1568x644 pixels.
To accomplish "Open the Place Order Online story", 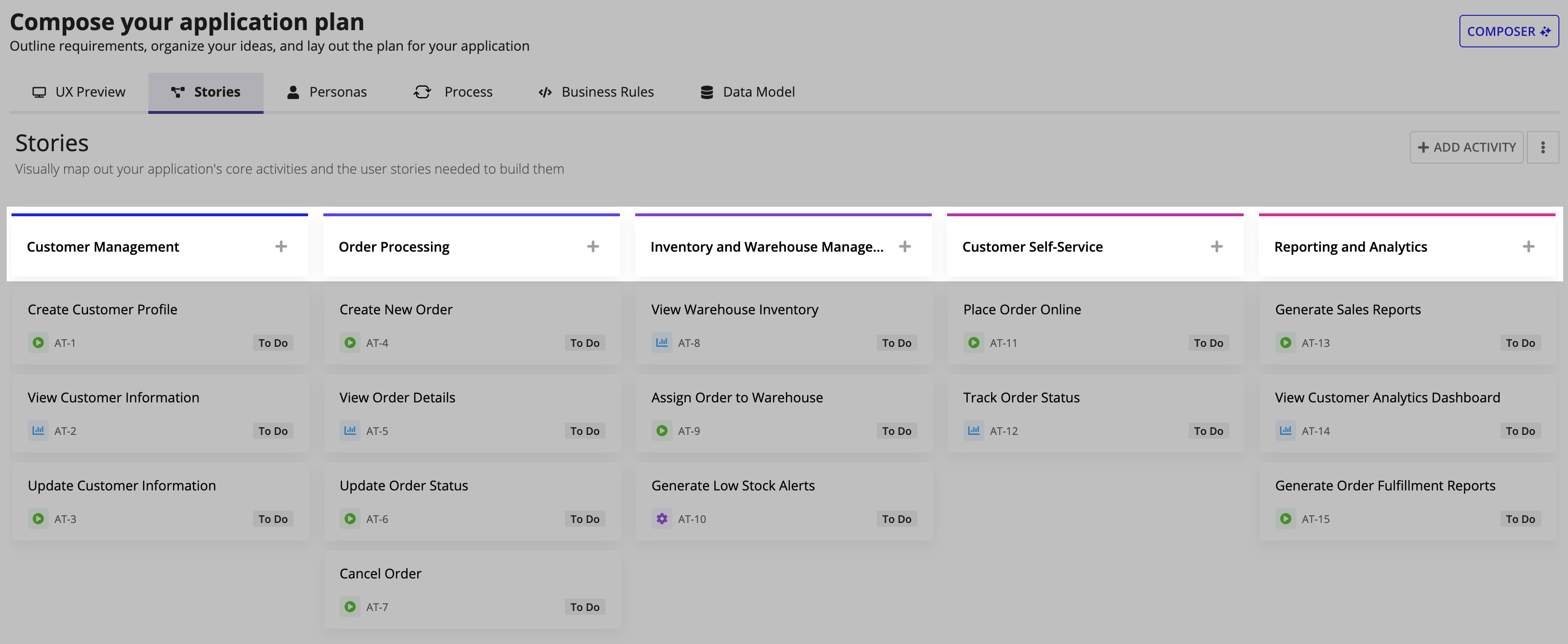I will pyautogui.click(x=1096, y=326).
